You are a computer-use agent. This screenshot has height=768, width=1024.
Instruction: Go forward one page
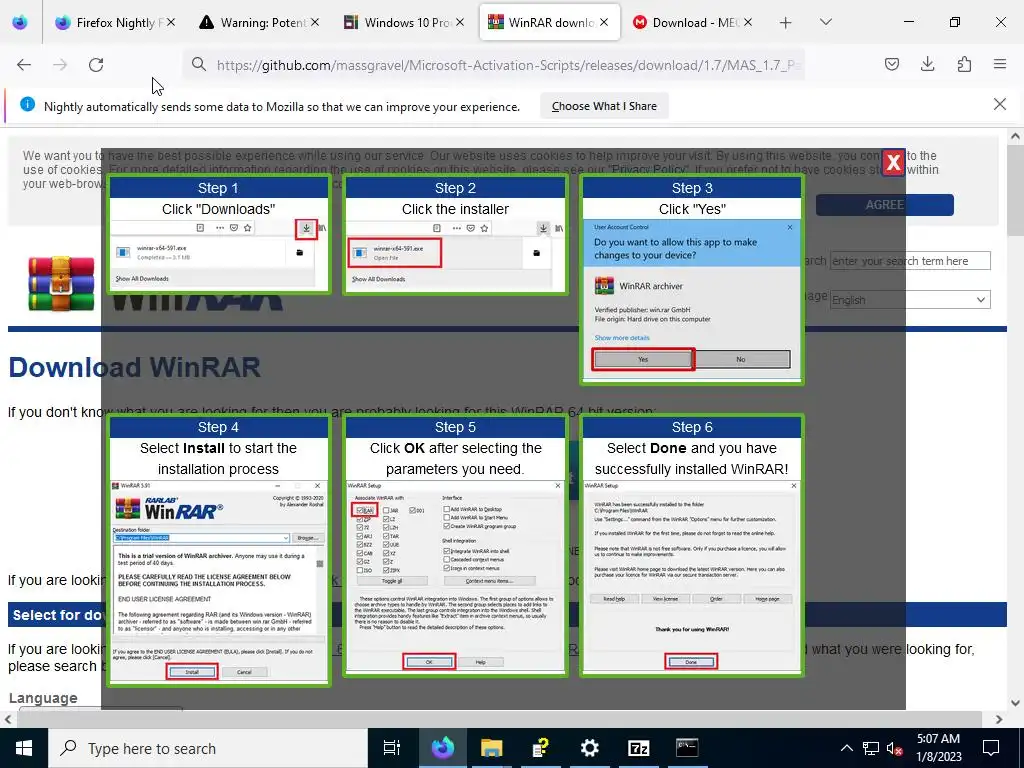click(x=60, y=65)
